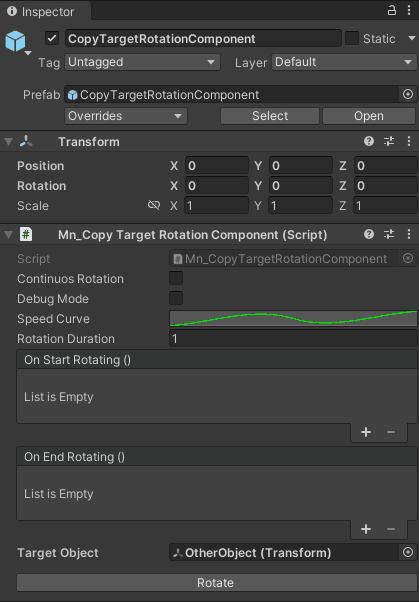Click the Select prefab button
419x602 pixels.
[270, 116]
